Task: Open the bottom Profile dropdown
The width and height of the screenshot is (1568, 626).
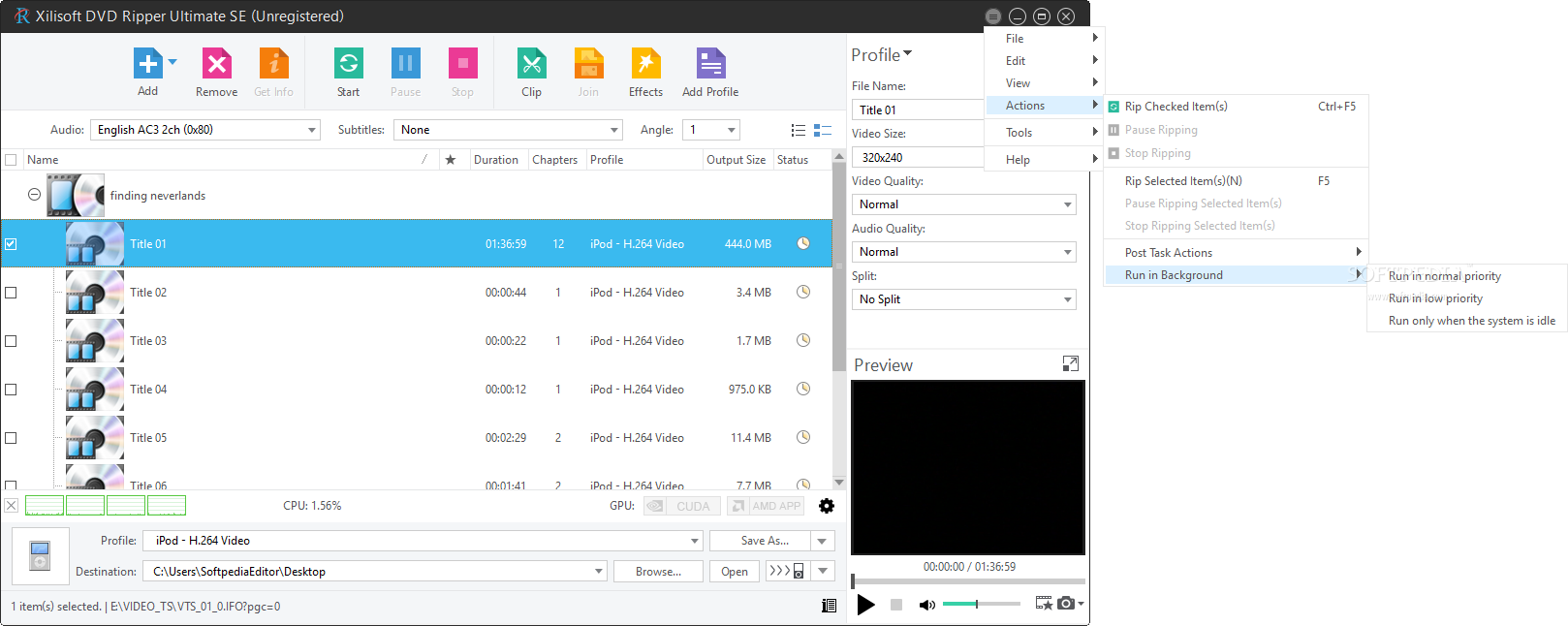Action: coord(423,541)
